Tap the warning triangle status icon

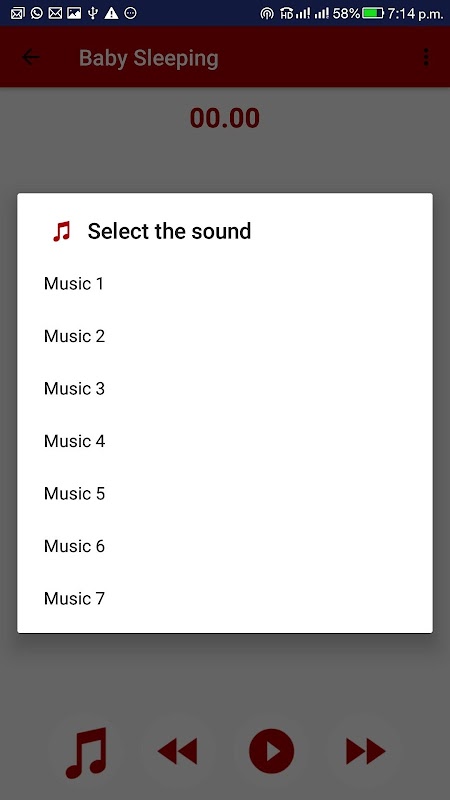point(111,13)
